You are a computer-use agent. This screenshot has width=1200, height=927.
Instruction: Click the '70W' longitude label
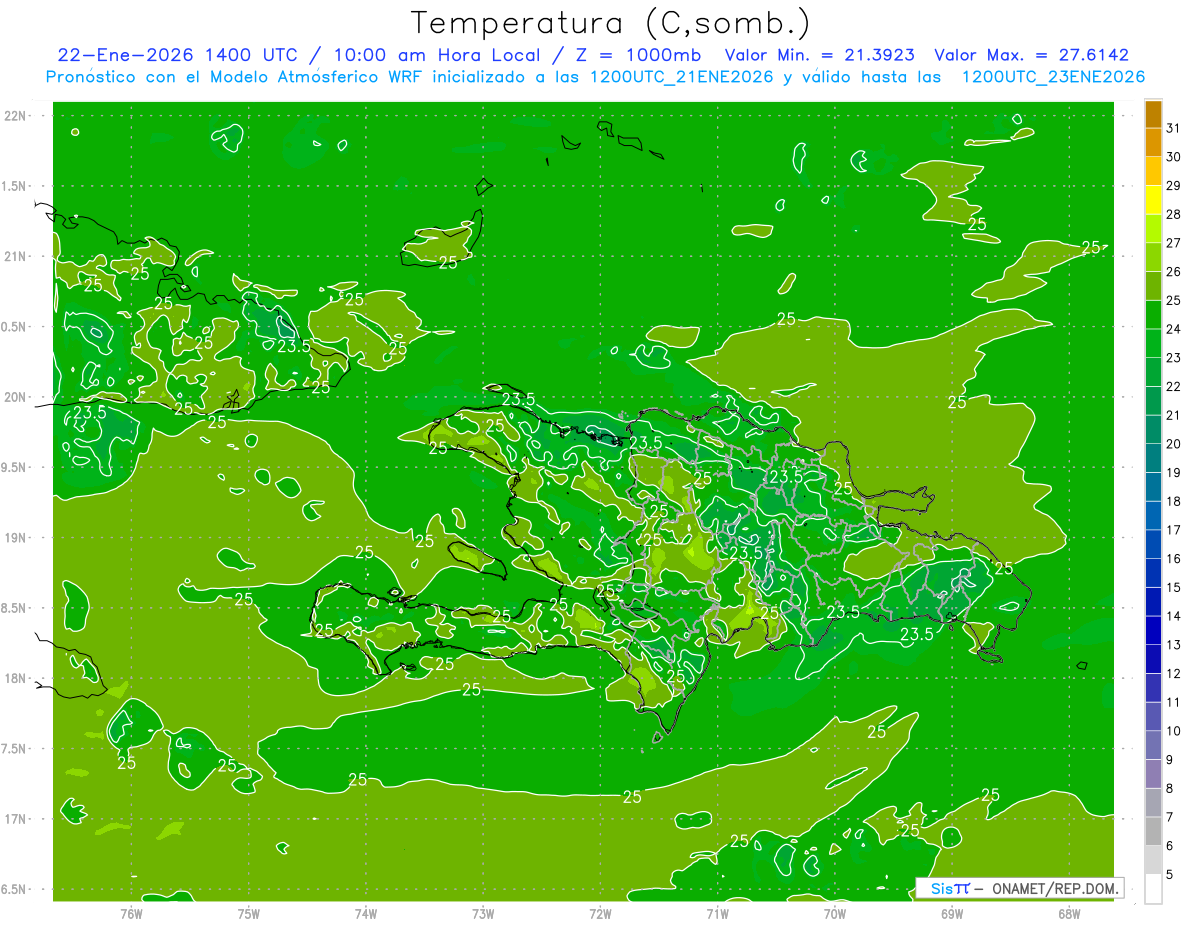click(835, 914)
